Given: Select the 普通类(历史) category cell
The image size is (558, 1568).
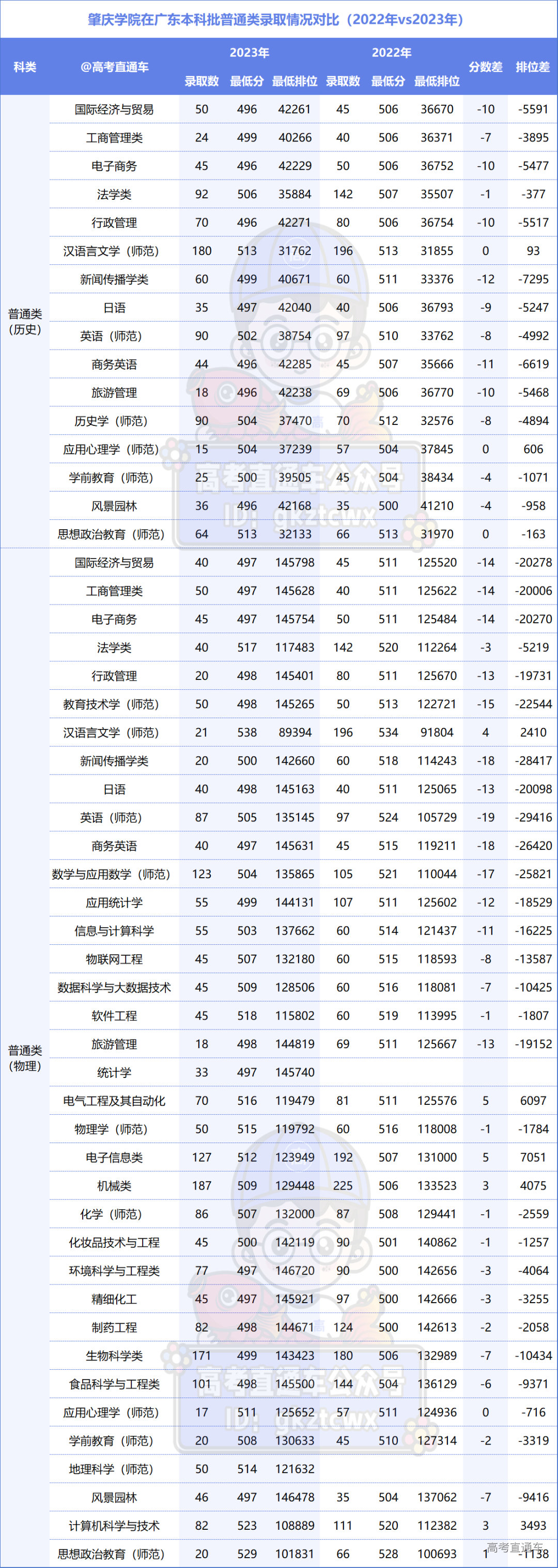Looking at the screenshot, I should (x=24, y=321).
